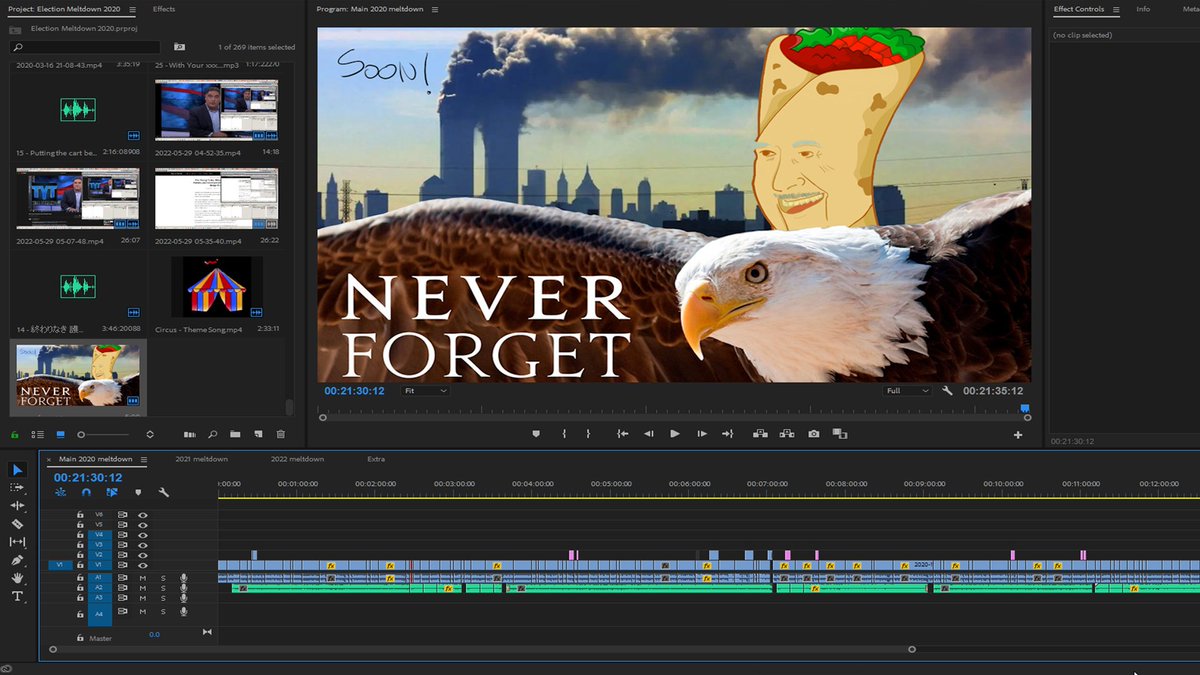Go to In point
This screenshot has height=675, width=1200.
pyautogui.click(x=622, y=434)
